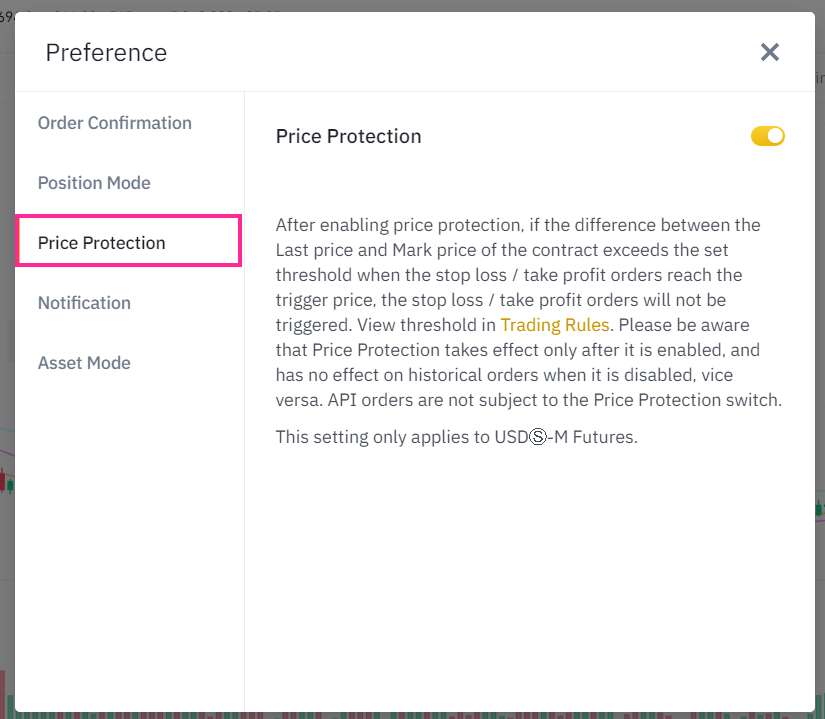Click the word Preference in the header

[x=106, y=52]
